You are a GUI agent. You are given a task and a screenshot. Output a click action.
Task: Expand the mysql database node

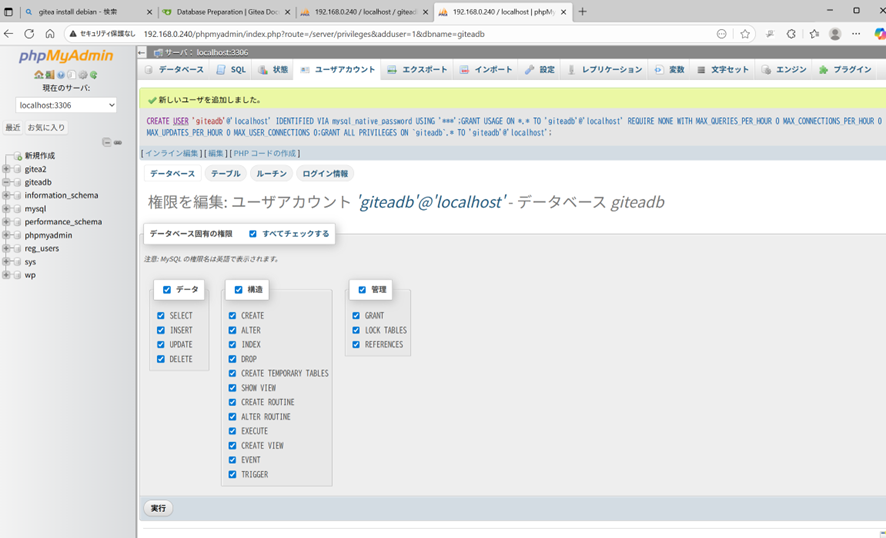pos(6,209)
